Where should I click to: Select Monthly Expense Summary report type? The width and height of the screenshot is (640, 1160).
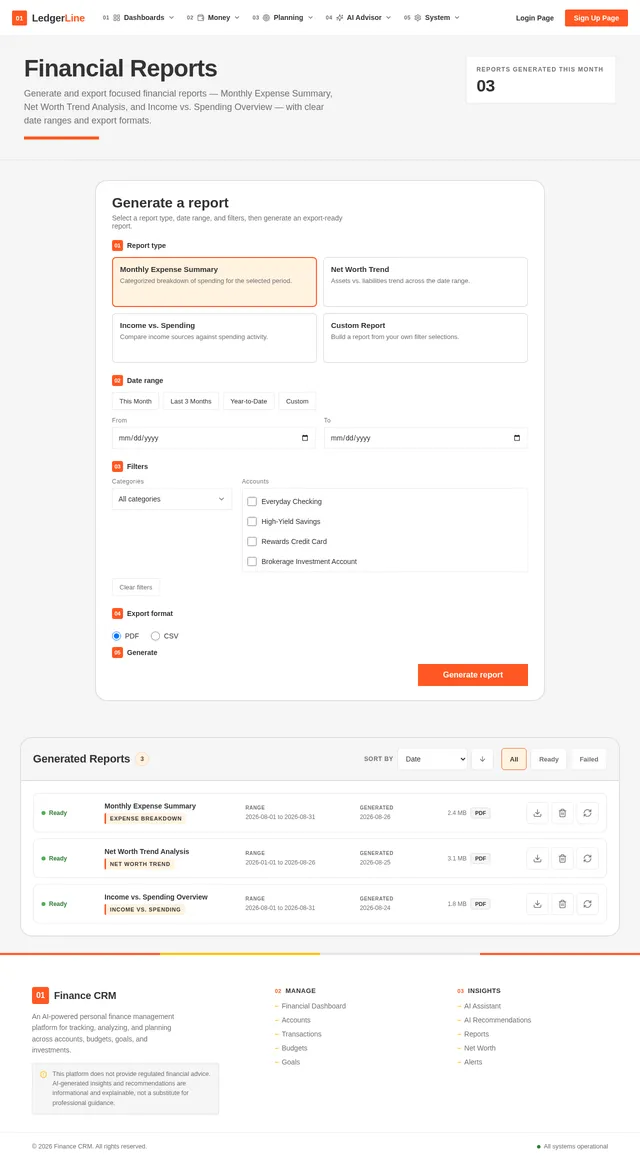[x=215, y=282]
